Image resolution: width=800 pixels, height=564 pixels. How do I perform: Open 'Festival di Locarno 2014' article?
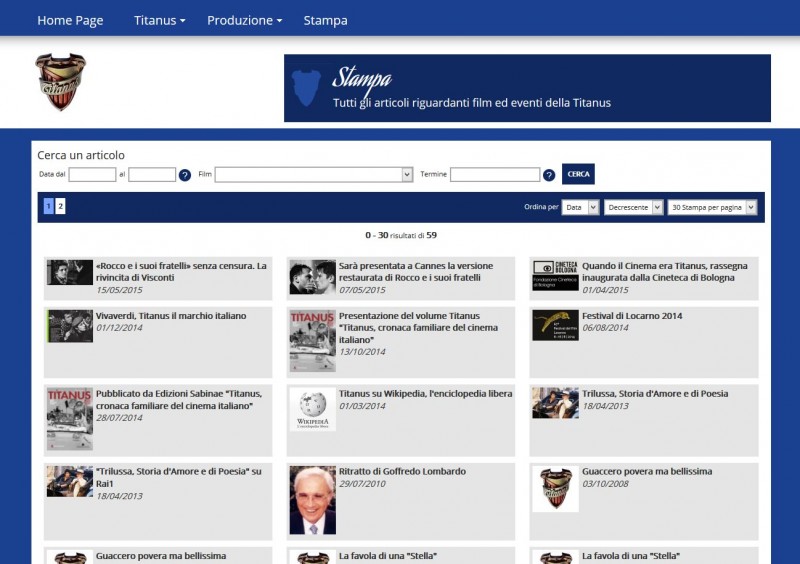pyautogui.click(x=632, y=316)
